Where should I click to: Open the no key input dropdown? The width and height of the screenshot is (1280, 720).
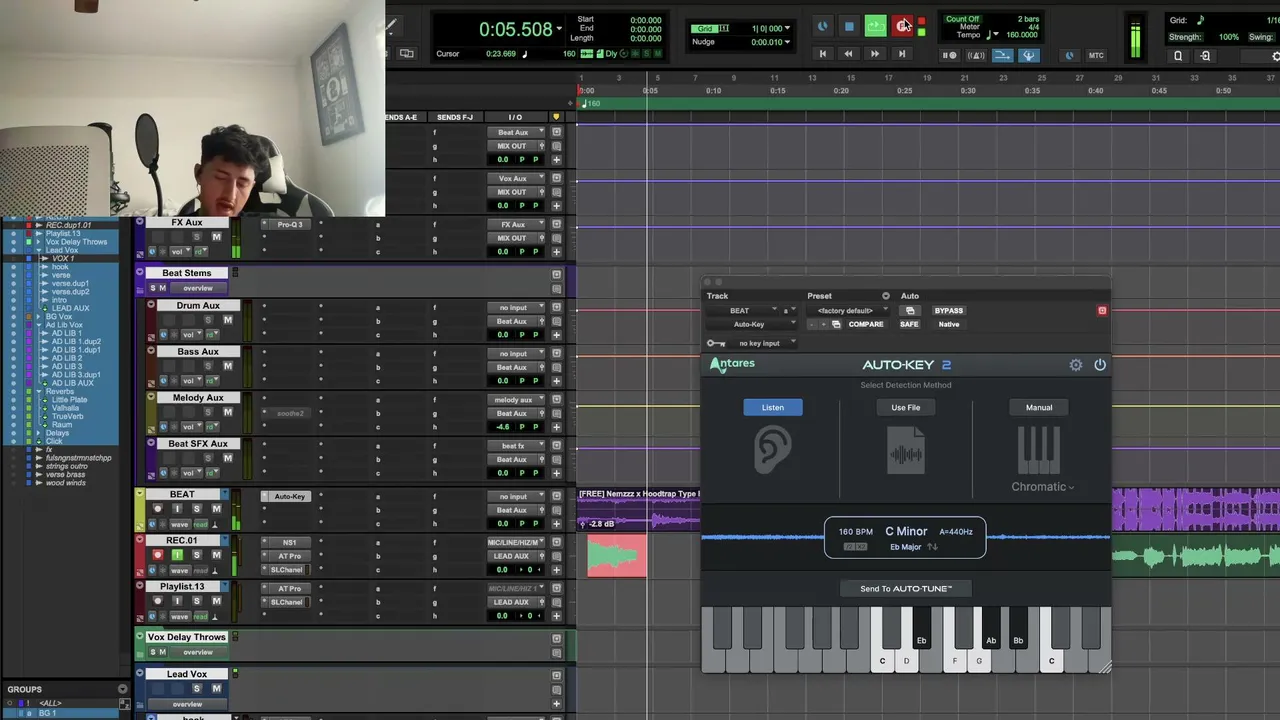pos(763,343)
